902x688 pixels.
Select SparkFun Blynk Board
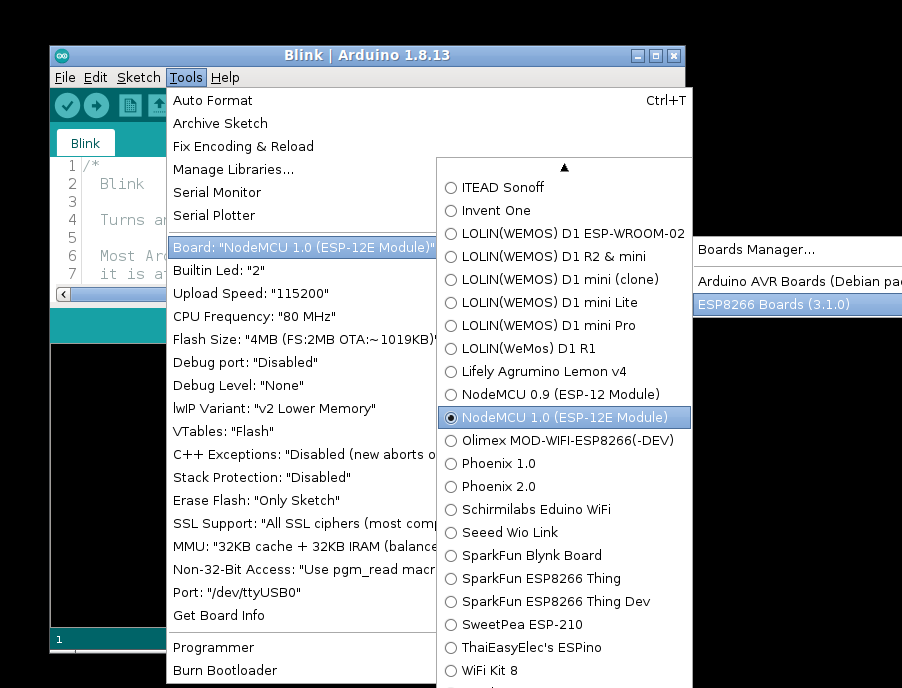pos(564,556)
